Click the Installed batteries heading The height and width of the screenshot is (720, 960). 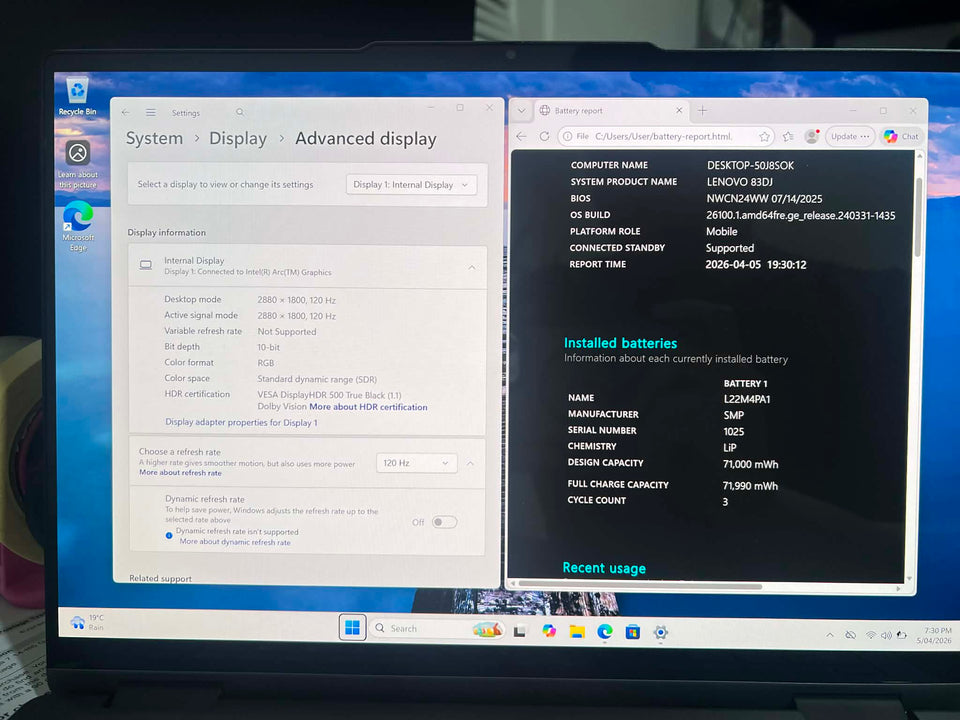[620, 343]
